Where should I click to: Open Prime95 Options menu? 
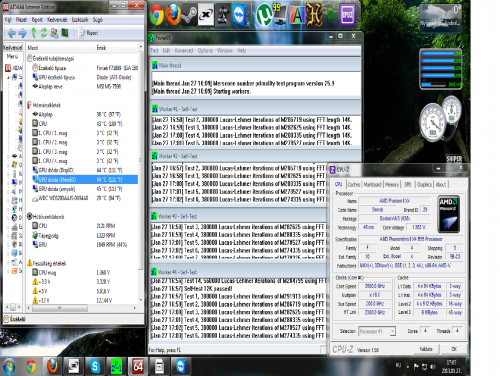[x=205, y=51]
